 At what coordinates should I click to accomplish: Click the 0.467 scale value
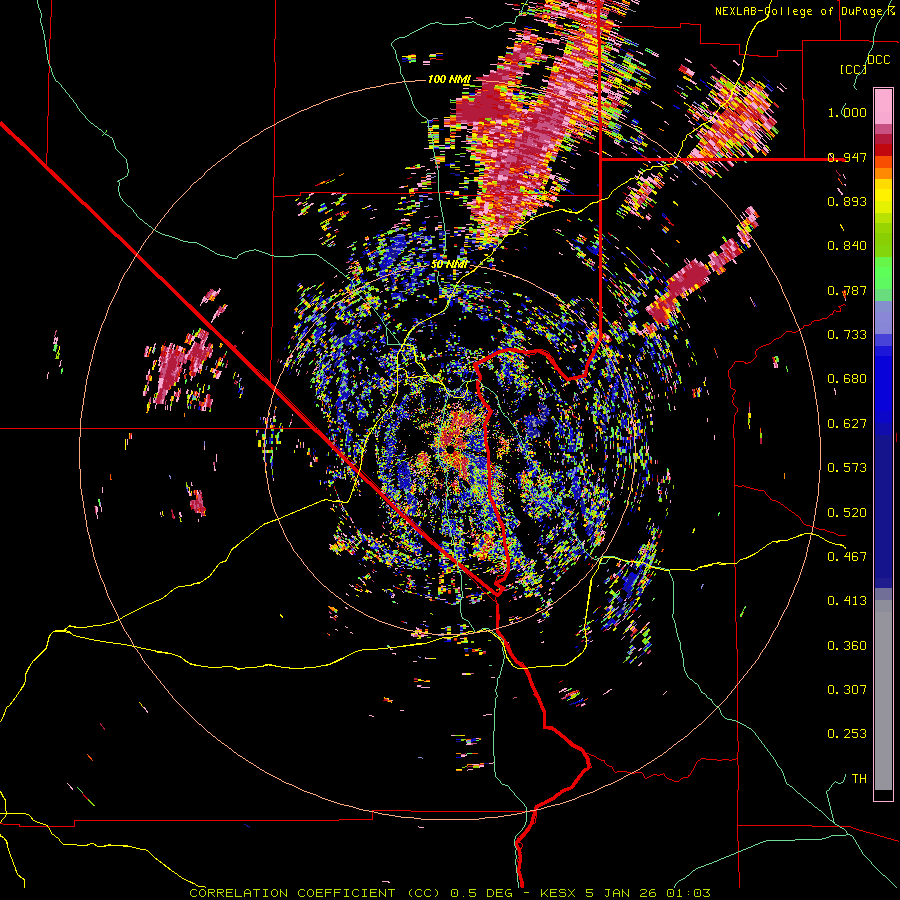[x=847, y=557]
